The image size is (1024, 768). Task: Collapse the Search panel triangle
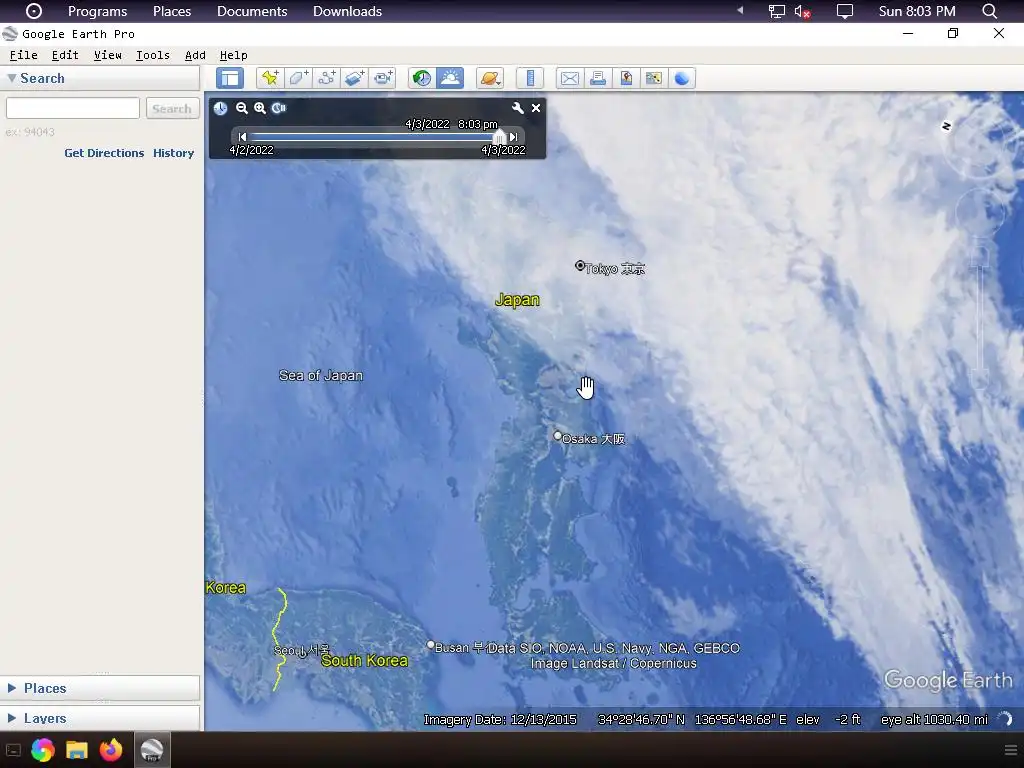[11, 78]
